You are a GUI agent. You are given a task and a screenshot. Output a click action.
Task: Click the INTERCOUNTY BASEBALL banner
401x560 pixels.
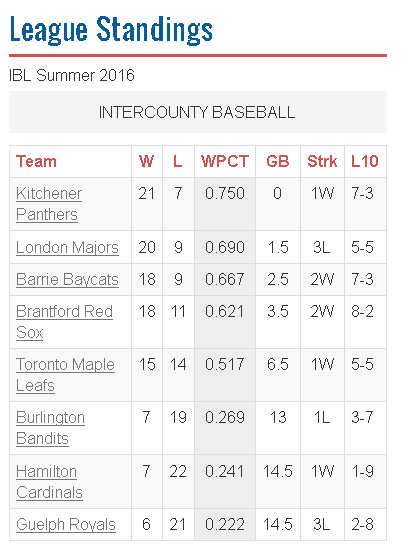198,112
